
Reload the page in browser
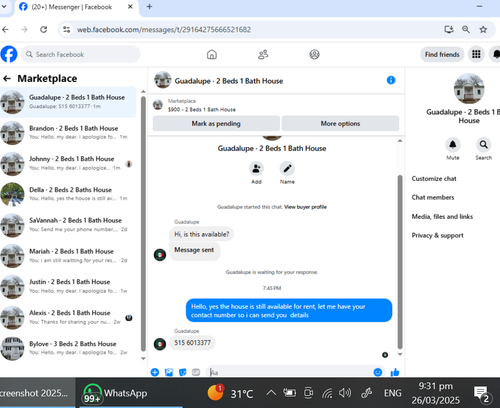(x=43, y=30)
